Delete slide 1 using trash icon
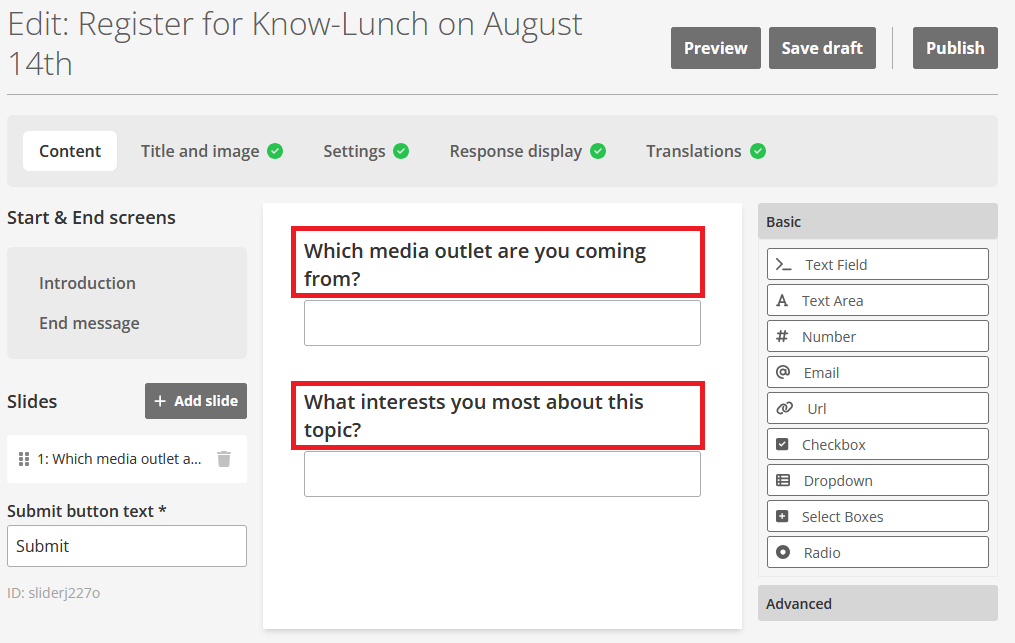The height and width of the screenshot is (643, 1015). tap(224, 459)
